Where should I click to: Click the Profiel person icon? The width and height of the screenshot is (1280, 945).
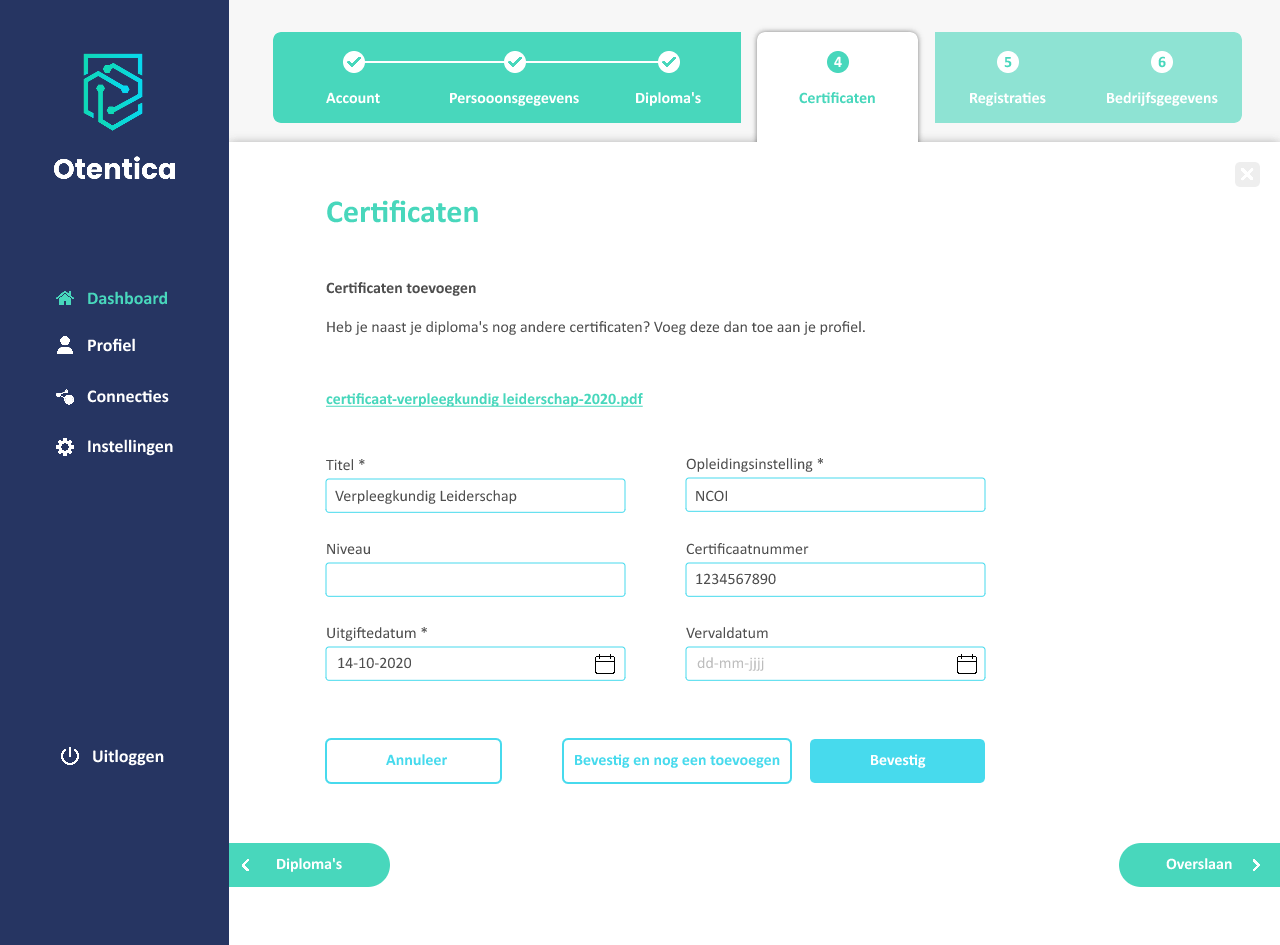pos(65,345)
